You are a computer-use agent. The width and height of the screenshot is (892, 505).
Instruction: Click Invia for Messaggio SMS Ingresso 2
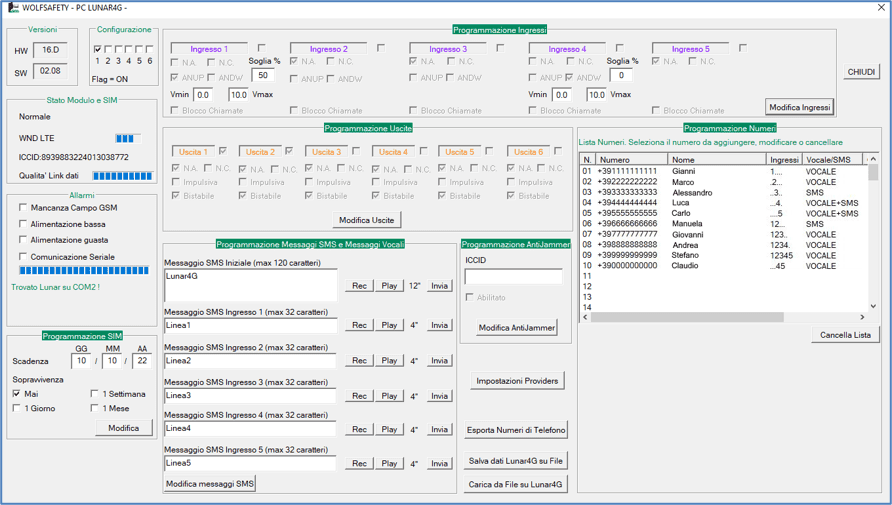pos(439,361)
